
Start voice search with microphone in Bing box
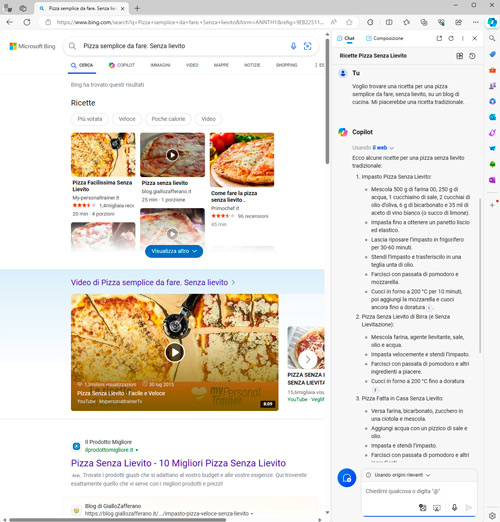point(293,46)
